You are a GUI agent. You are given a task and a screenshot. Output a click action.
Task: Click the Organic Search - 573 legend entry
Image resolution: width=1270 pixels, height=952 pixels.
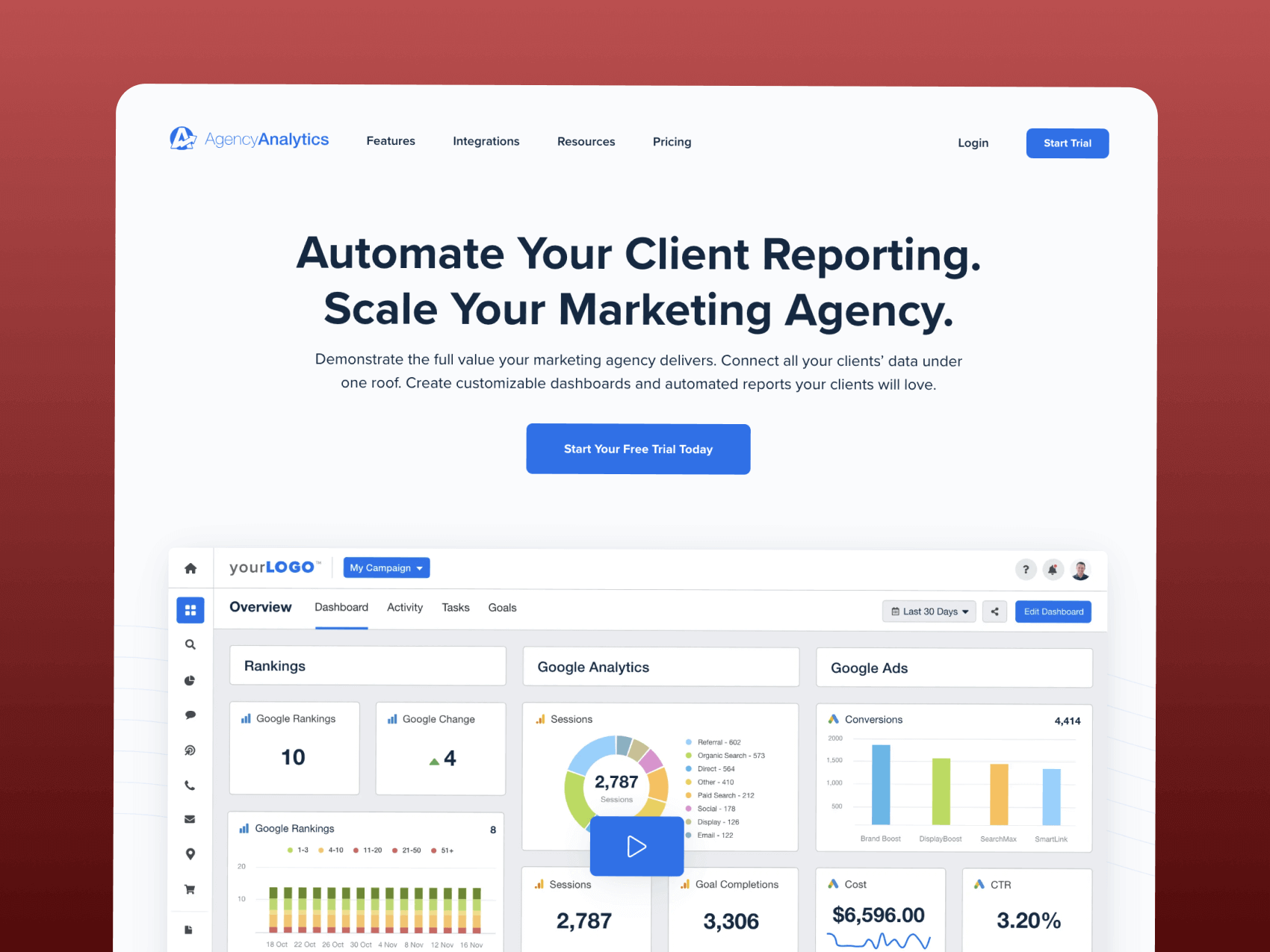pyautogui.click(x=725, y=756)
